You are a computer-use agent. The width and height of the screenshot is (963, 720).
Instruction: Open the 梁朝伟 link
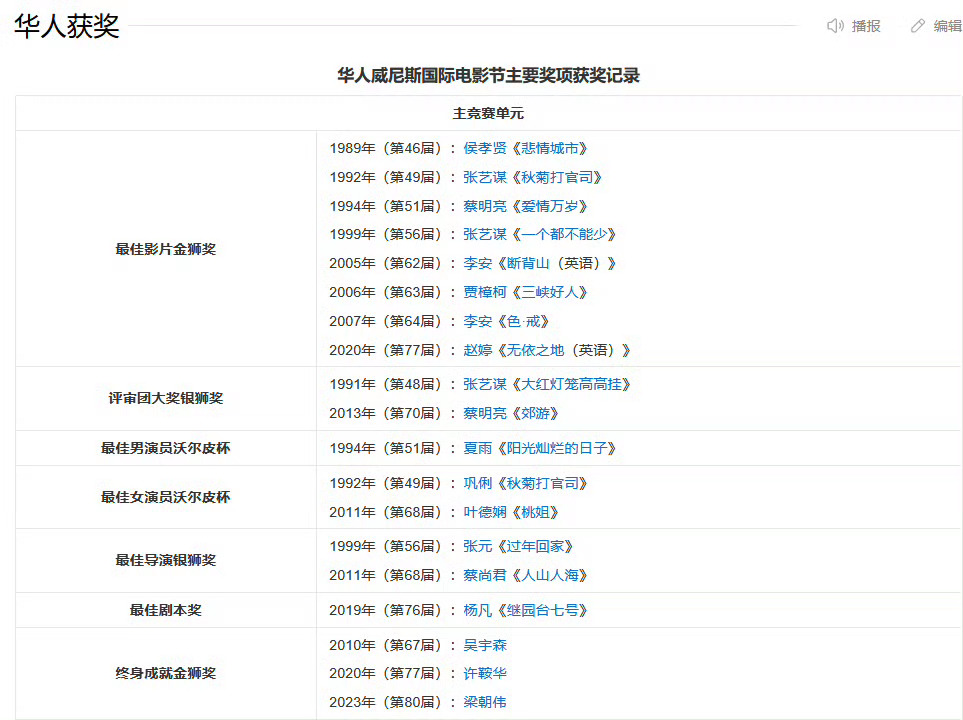485,702
